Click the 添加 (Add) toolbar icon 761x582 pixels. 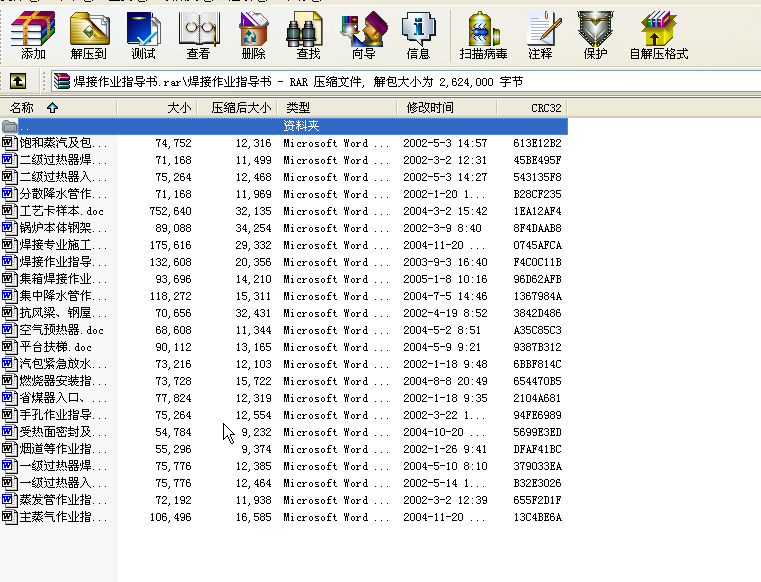pos(33,35)
